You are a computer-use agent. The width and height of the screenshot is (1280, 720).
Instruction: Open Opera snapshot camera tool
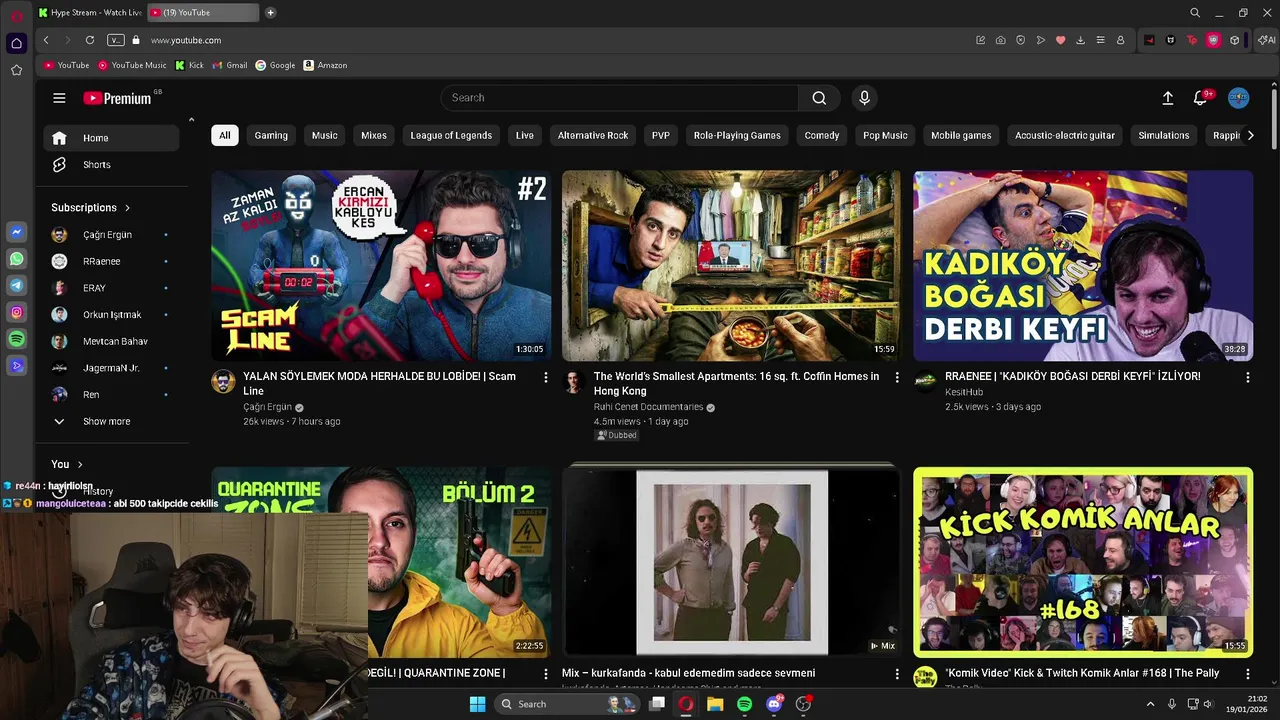coord(1000,40)
